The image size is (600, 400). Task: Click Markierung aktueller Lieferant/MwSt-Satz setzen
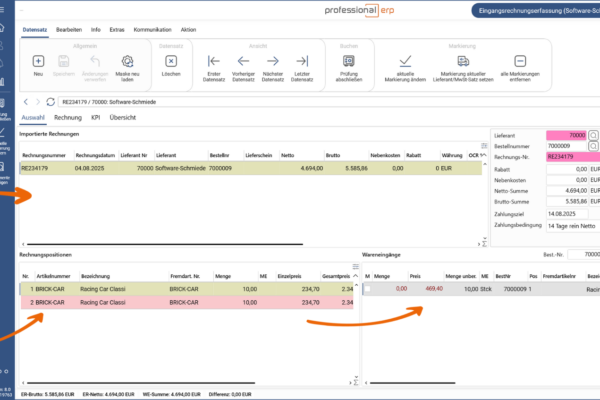463,61
